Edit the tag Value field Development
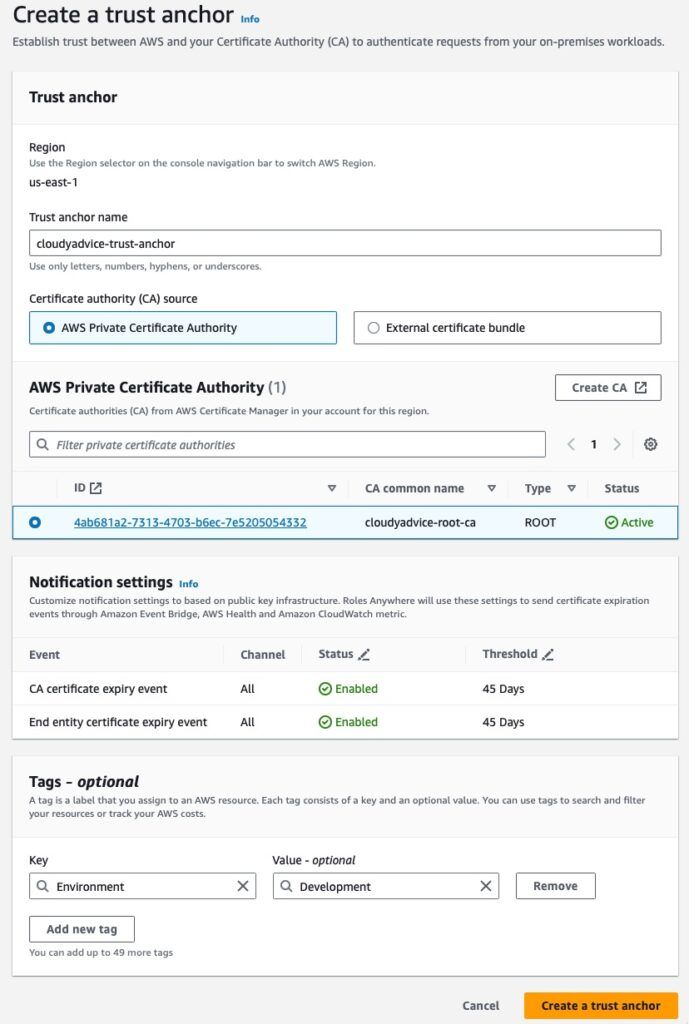 386,886
